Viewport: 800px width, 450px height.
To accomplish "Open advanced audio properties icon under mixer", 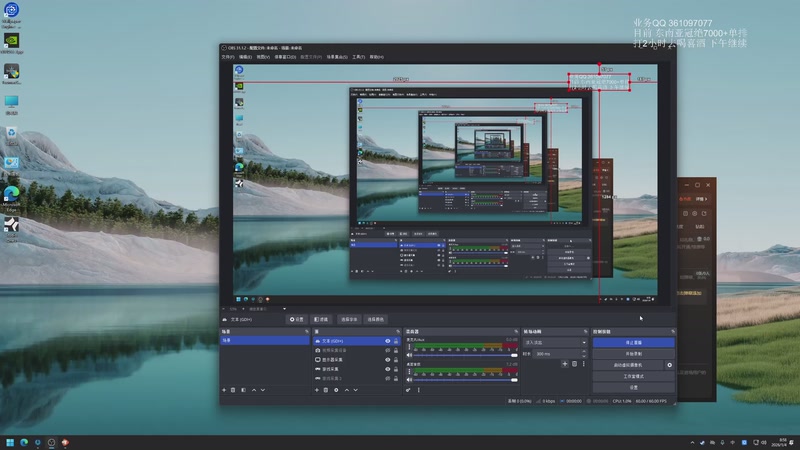I will pyautogui.click(x=408, y=390).
